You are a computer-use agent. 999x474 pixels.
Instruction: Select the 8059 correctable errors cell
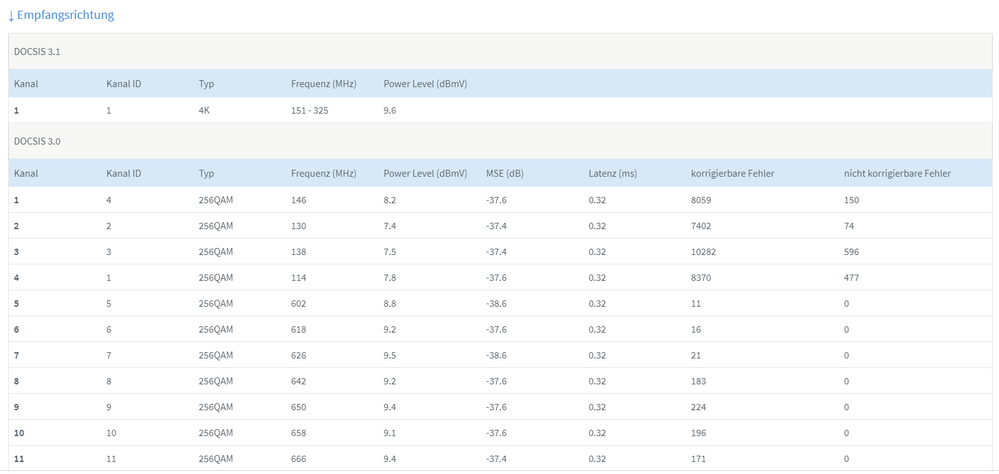[701, 200]
